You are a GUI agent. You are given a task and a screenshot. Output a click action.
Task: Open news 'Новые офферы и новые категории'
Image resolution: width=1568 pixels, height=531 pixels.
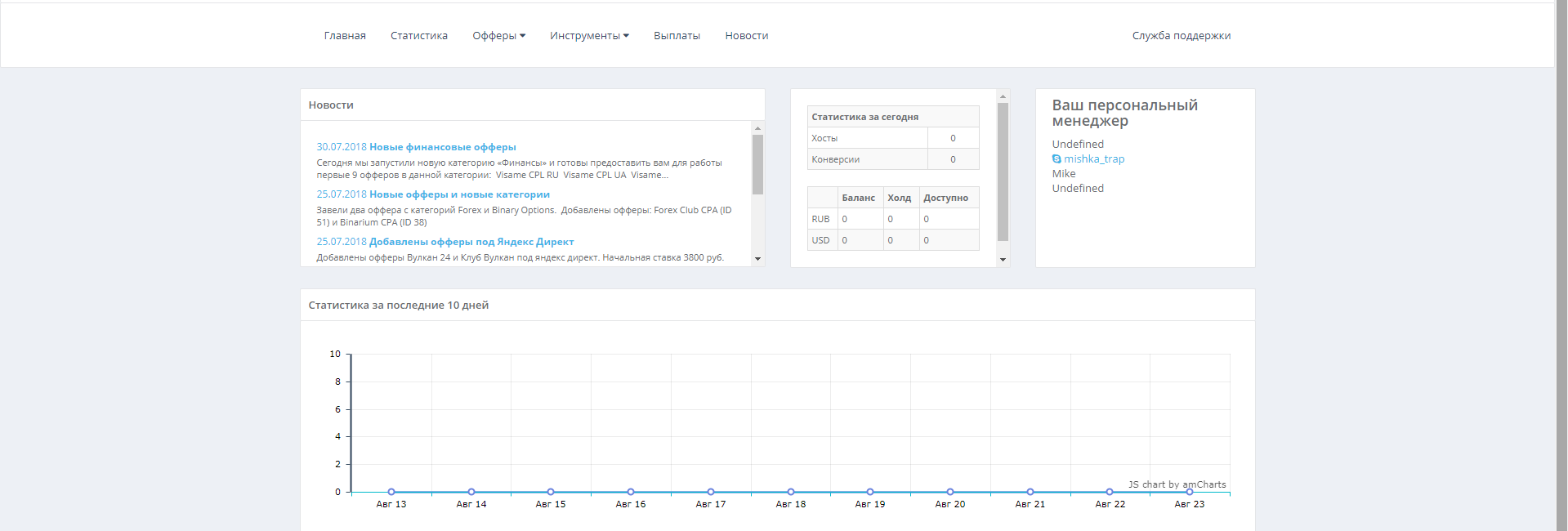click(x=459, y=194)
